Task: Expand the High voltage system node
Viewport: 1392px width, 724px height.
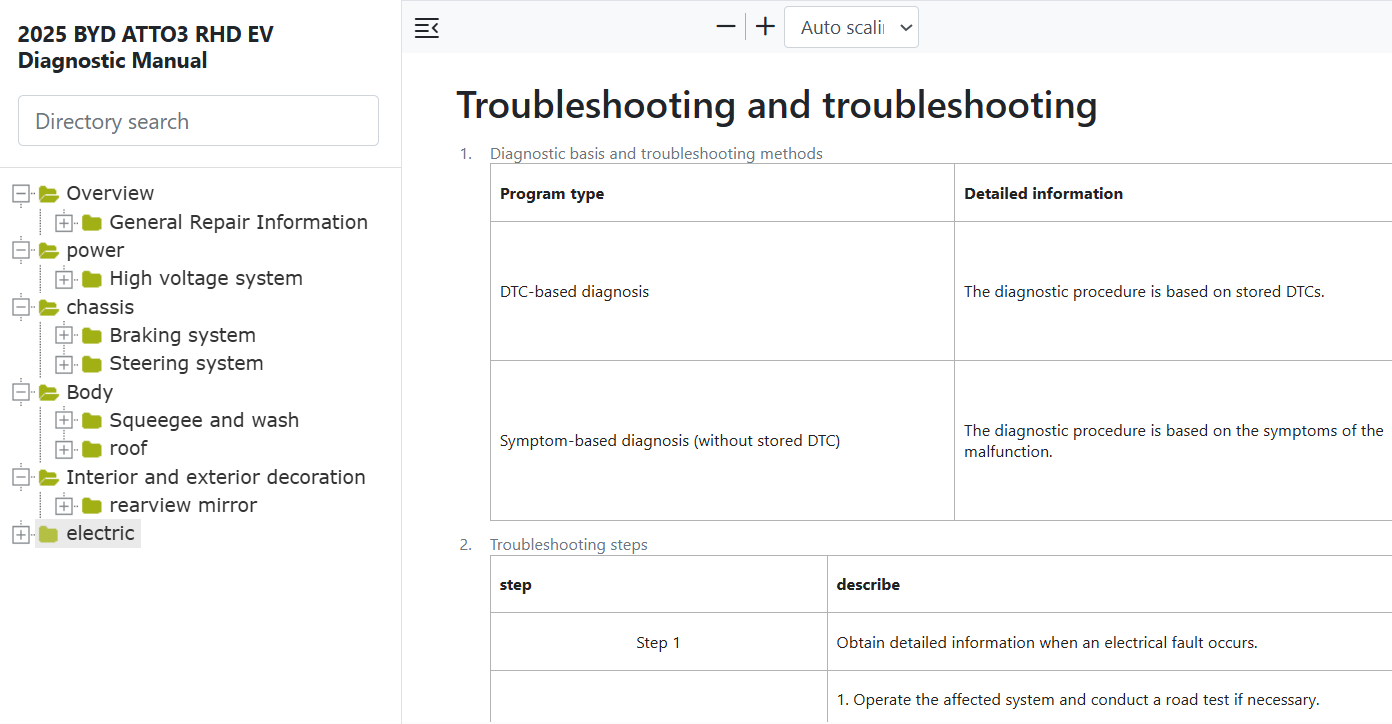Action: [x=64, y=279]
